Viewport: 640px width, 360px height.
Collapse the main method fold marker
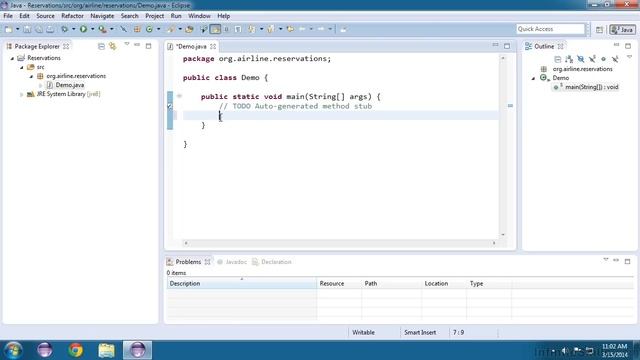[x=179, y=96]
